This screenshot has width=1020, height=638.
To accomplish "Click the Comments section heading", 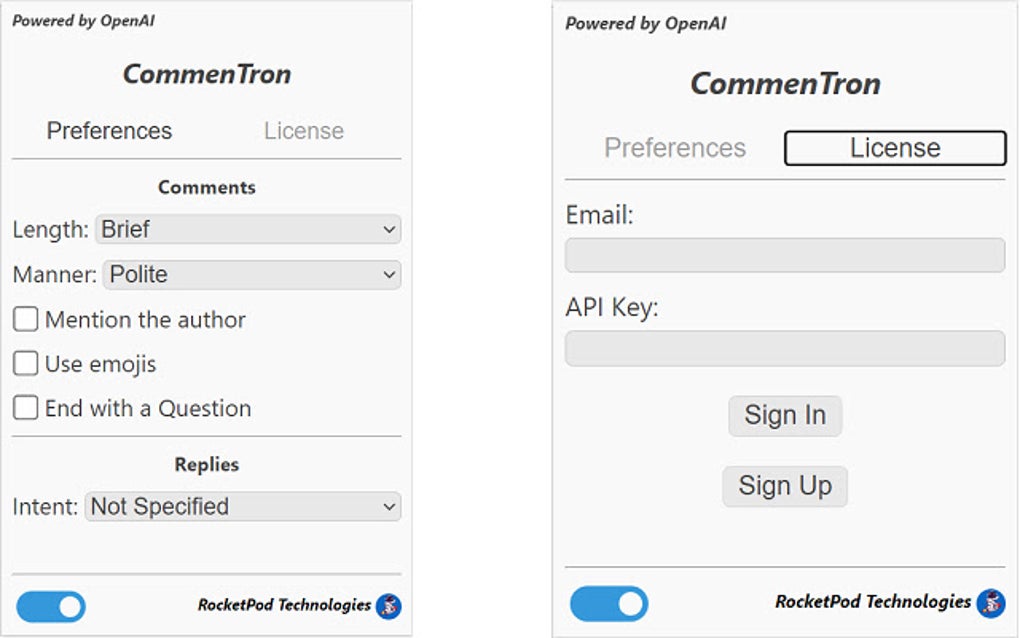I will 206,187.
